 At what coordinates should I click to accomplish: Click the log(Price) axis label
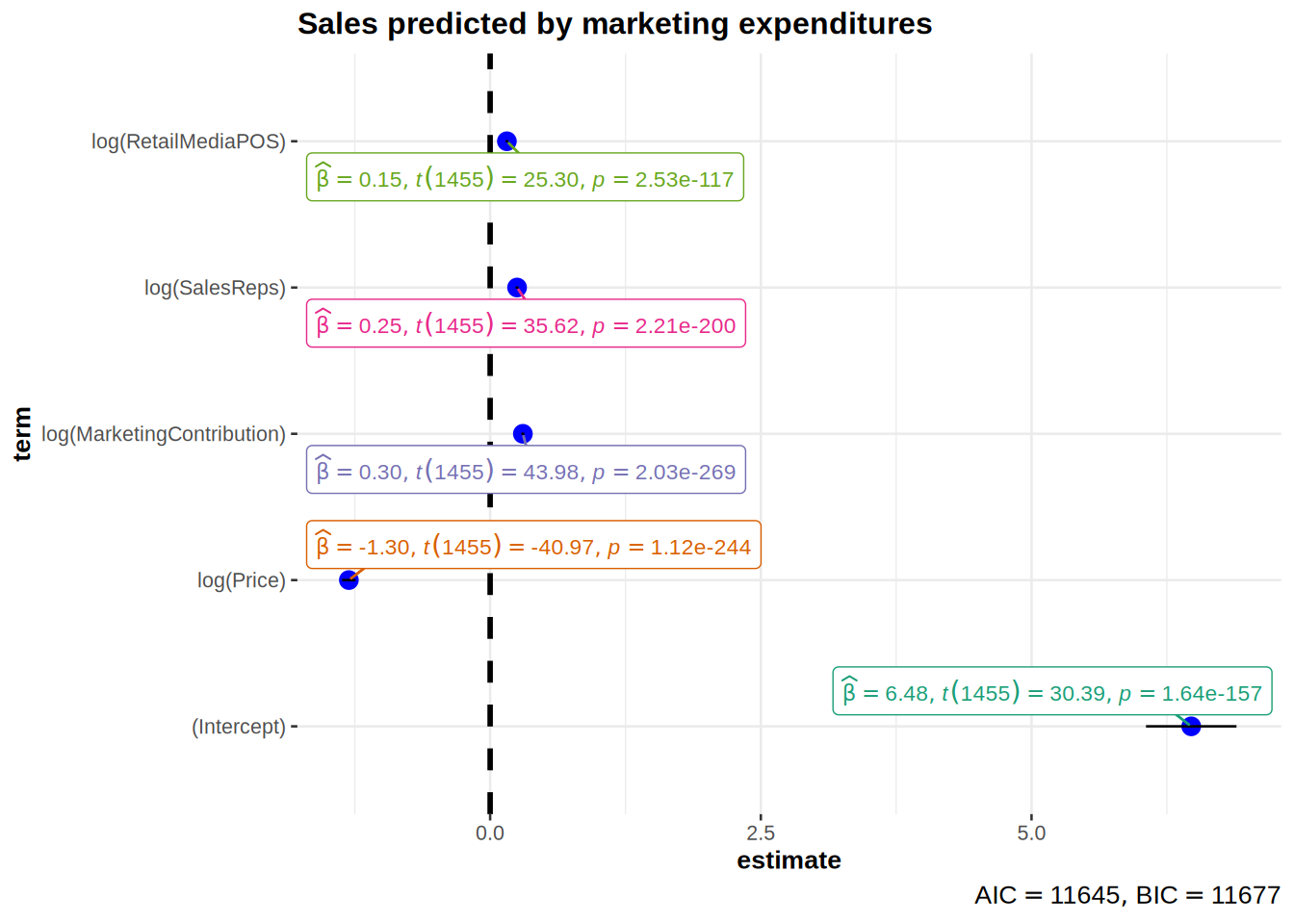[242, 580]
